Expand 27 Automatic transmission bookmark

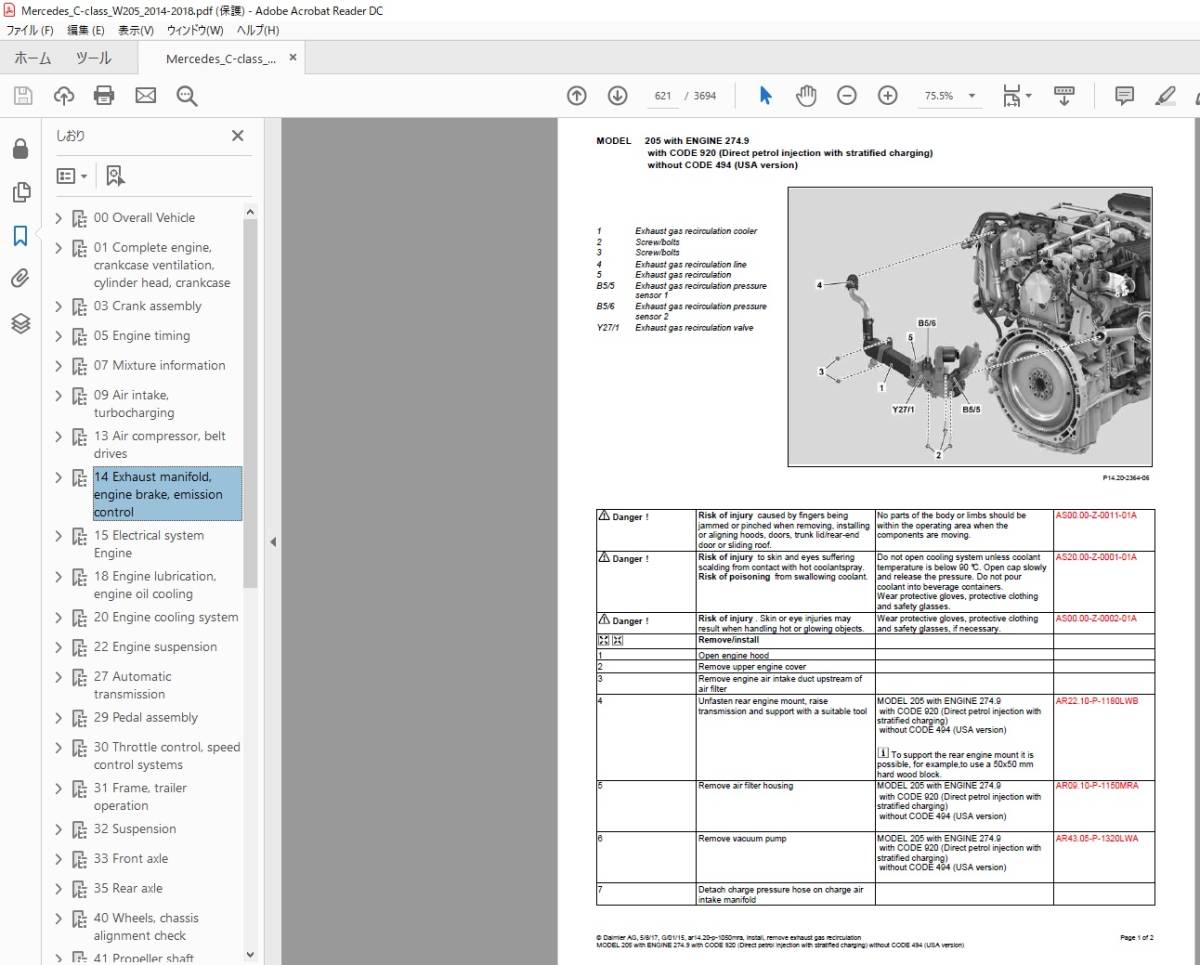[x=58, y=677]
